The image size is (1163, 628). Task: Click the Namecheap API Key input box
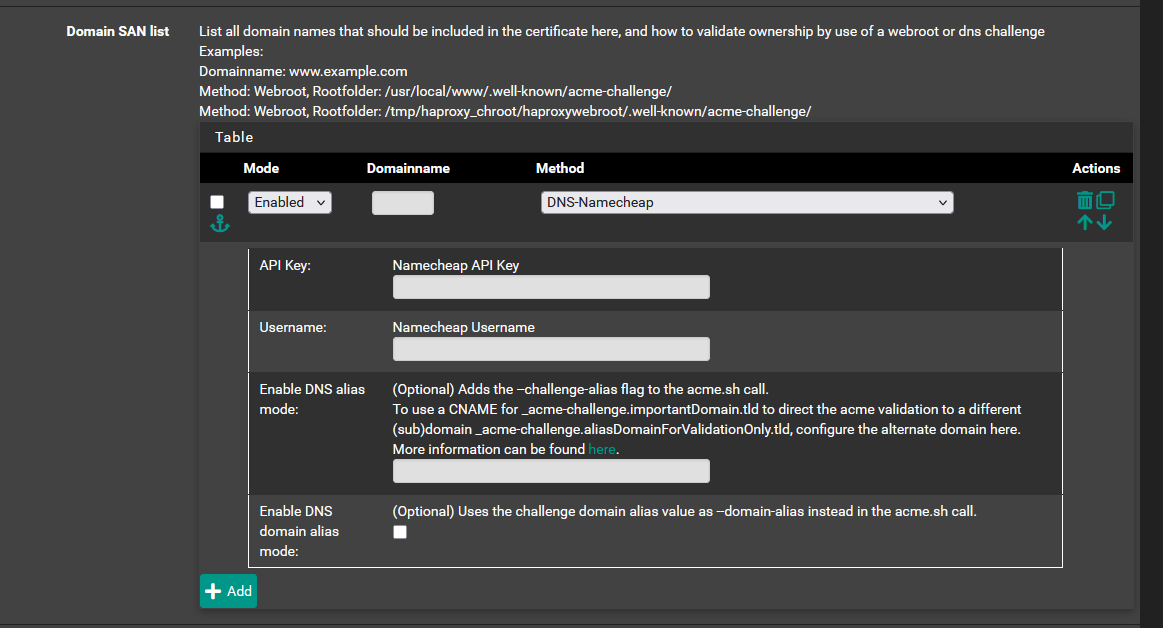click(x=550, y=287)
